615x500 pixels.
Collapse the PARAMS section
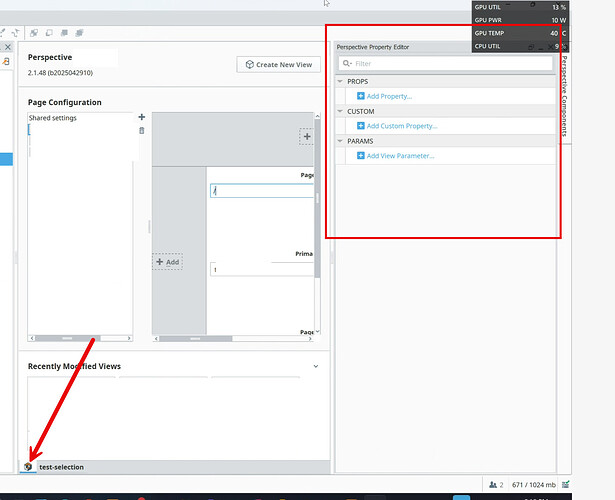[340, 141]
